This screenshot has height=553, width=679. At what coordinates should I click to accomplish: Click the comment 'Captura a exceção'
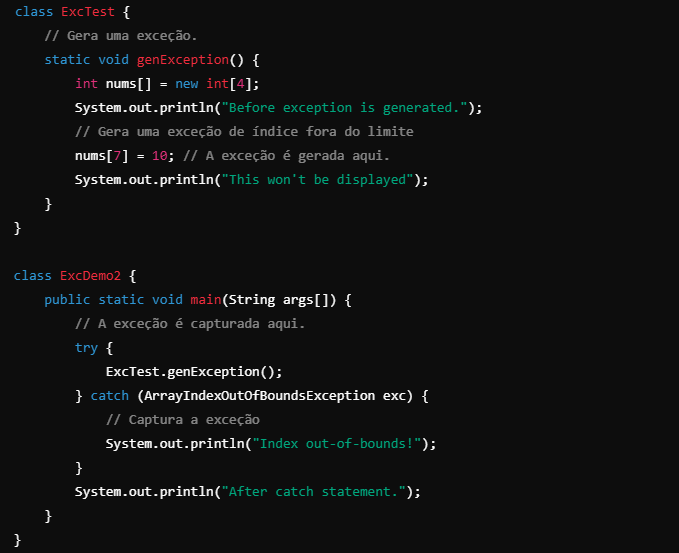click(x=183, y=420)
